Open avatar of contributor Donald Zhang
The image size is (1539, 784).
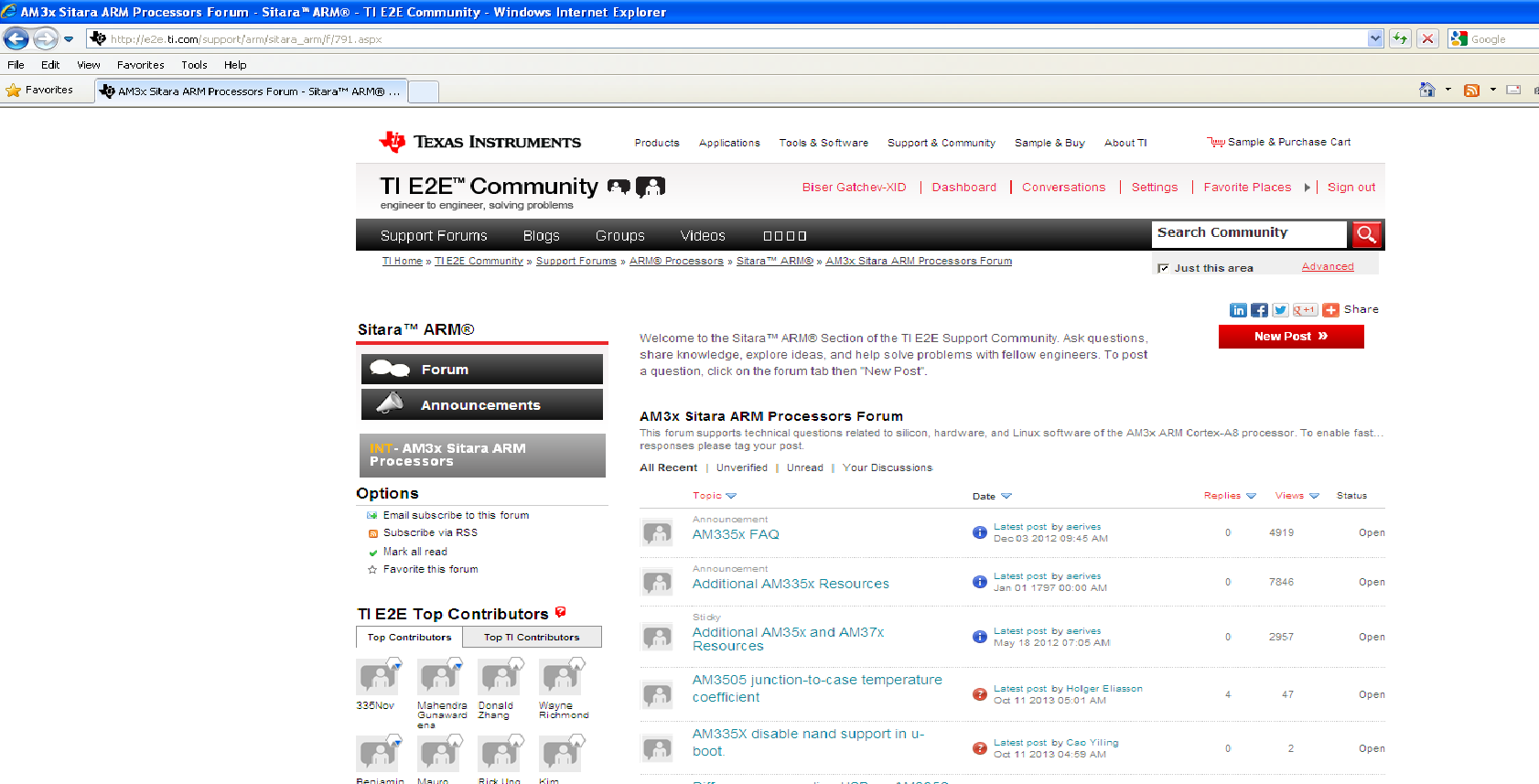(500, 677)
